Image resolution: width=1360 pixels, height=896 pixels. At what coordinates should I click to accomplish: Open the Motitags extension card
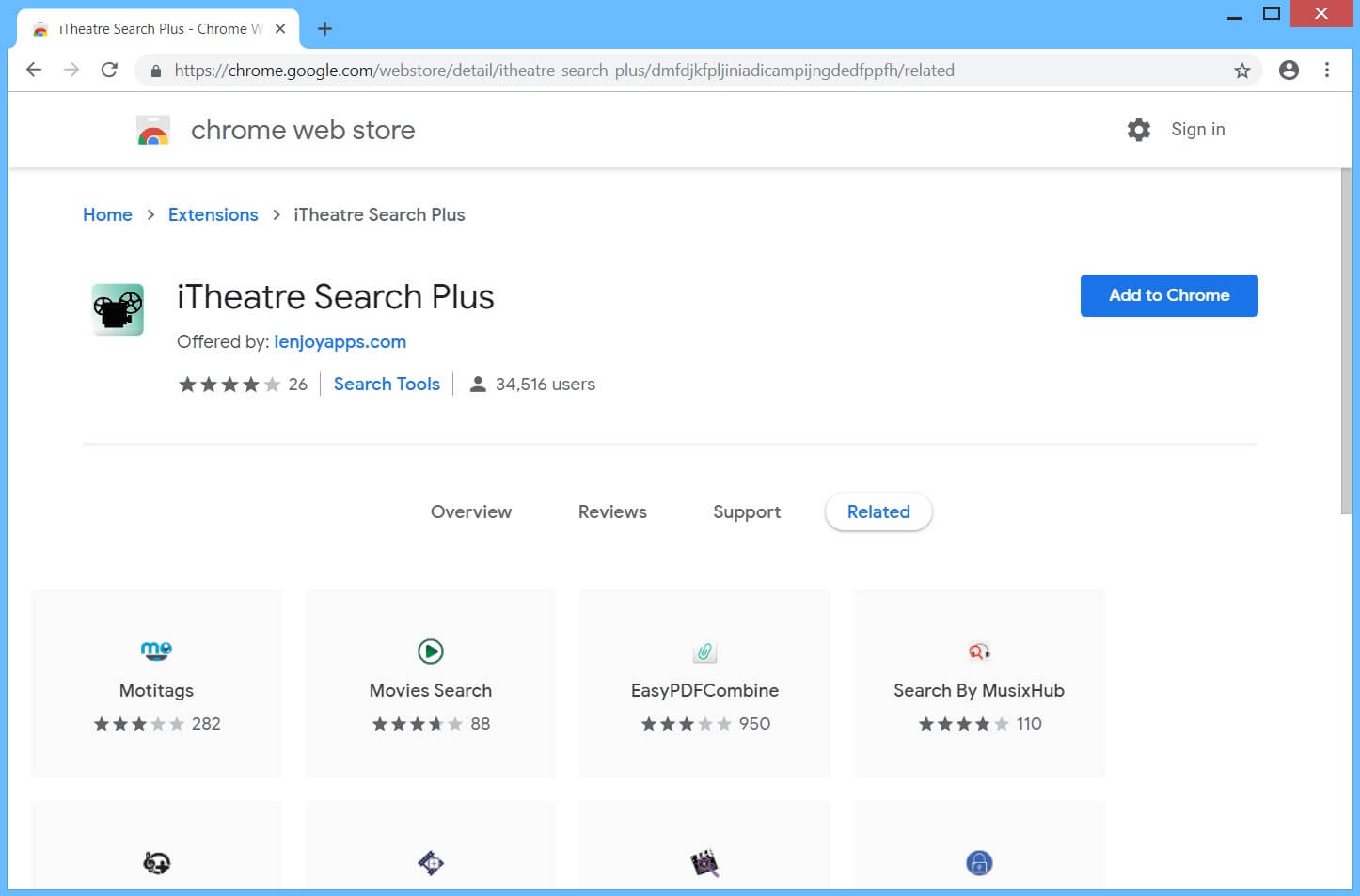tap(156, 684)
